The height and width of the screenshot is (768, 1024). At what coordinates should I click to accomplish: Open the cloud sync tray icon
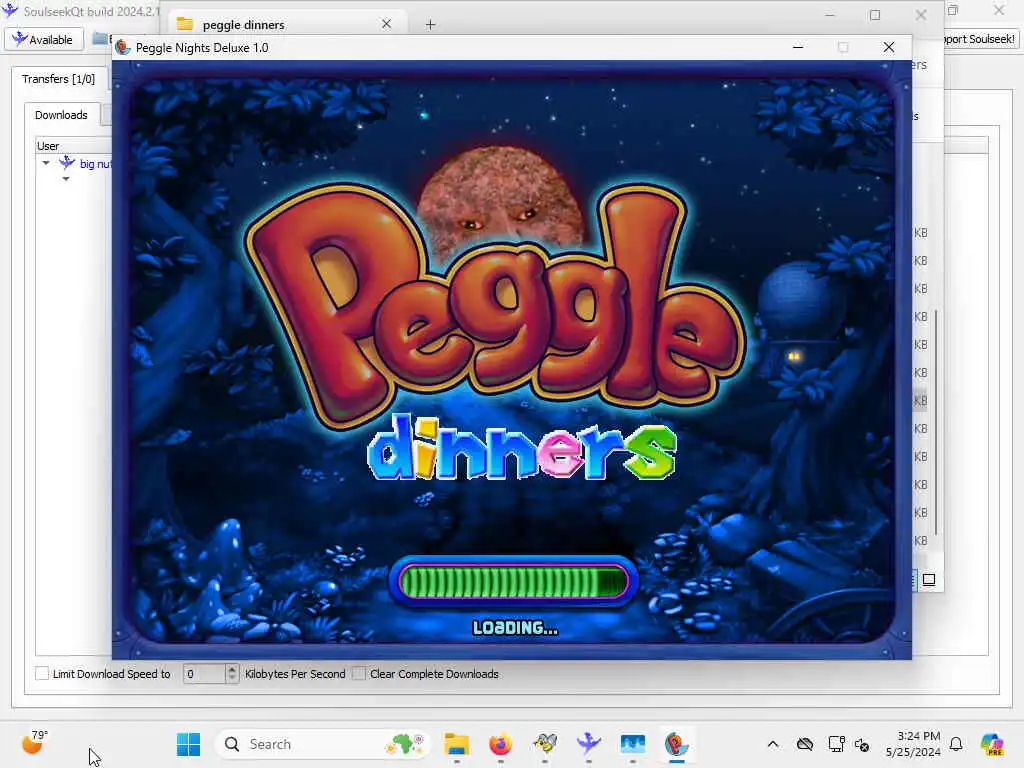coord(805,744)
